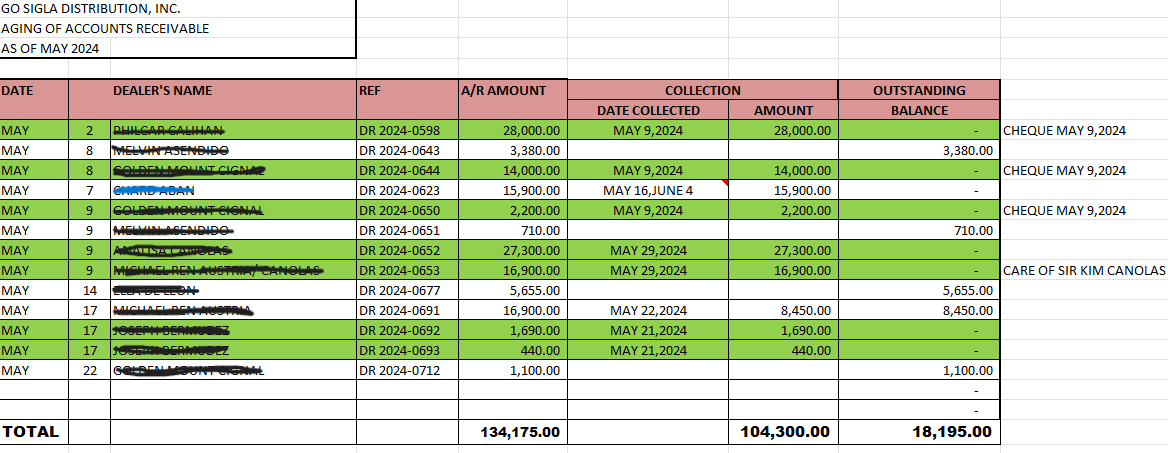This screenshot has width=1168, height=453.
Task: Select day number 14 cell for DR 2024-0677
Action: click(x=89, y=290)
